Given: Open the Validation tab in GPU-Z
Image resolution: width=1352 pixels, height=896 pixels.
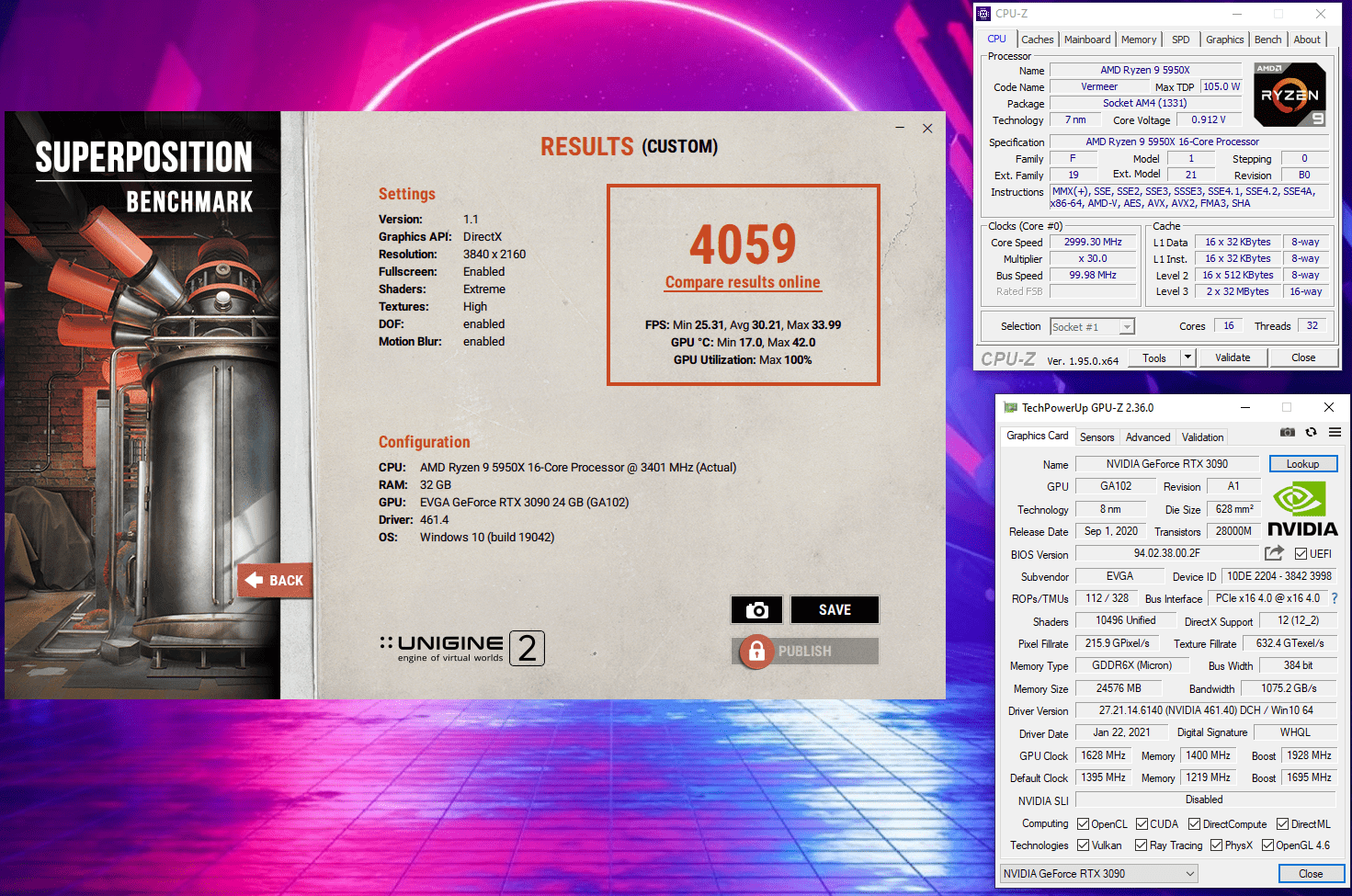Looking at the screenshot, I should (x=1202, y=437).
